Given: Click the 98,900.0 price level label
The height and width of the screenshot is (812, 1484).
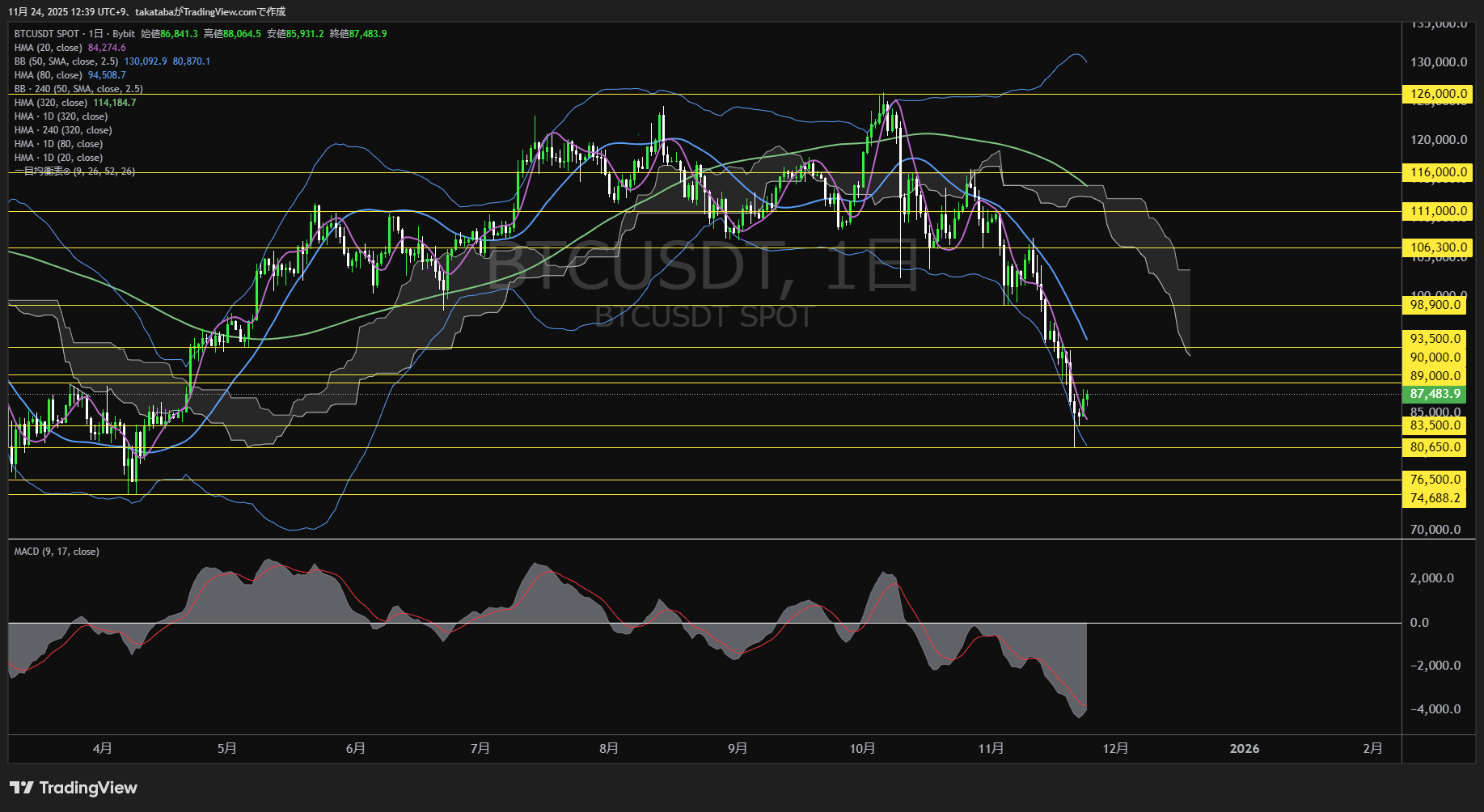Looking at the screenshot, I should pyautogui.click(x=1434, y=305).
